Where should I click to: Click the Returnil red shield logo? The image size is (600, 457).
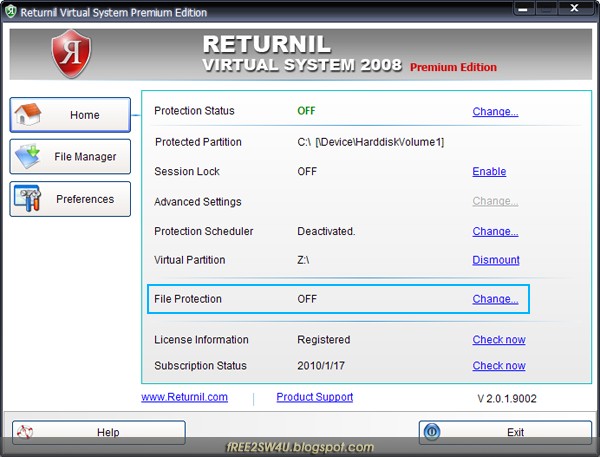pos(71,54)
